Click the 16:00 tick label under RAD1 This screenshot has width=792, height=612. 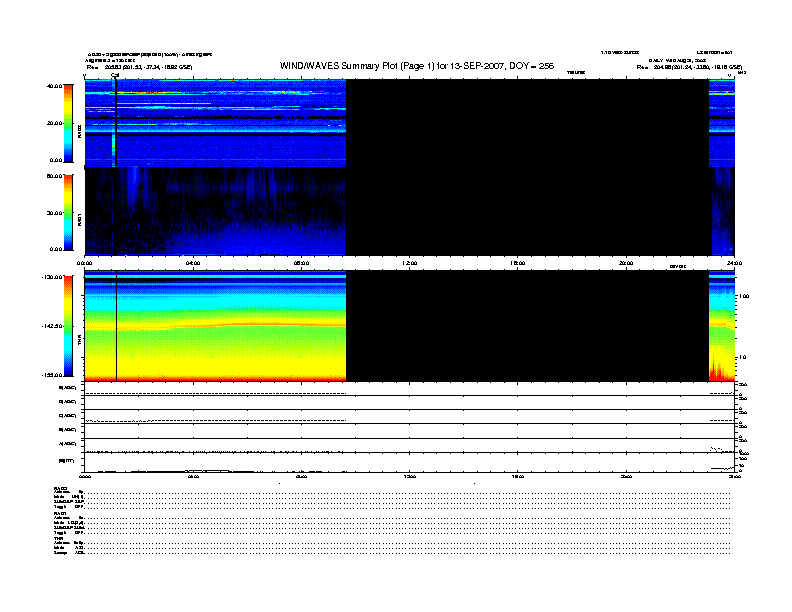tap(518, 263)
